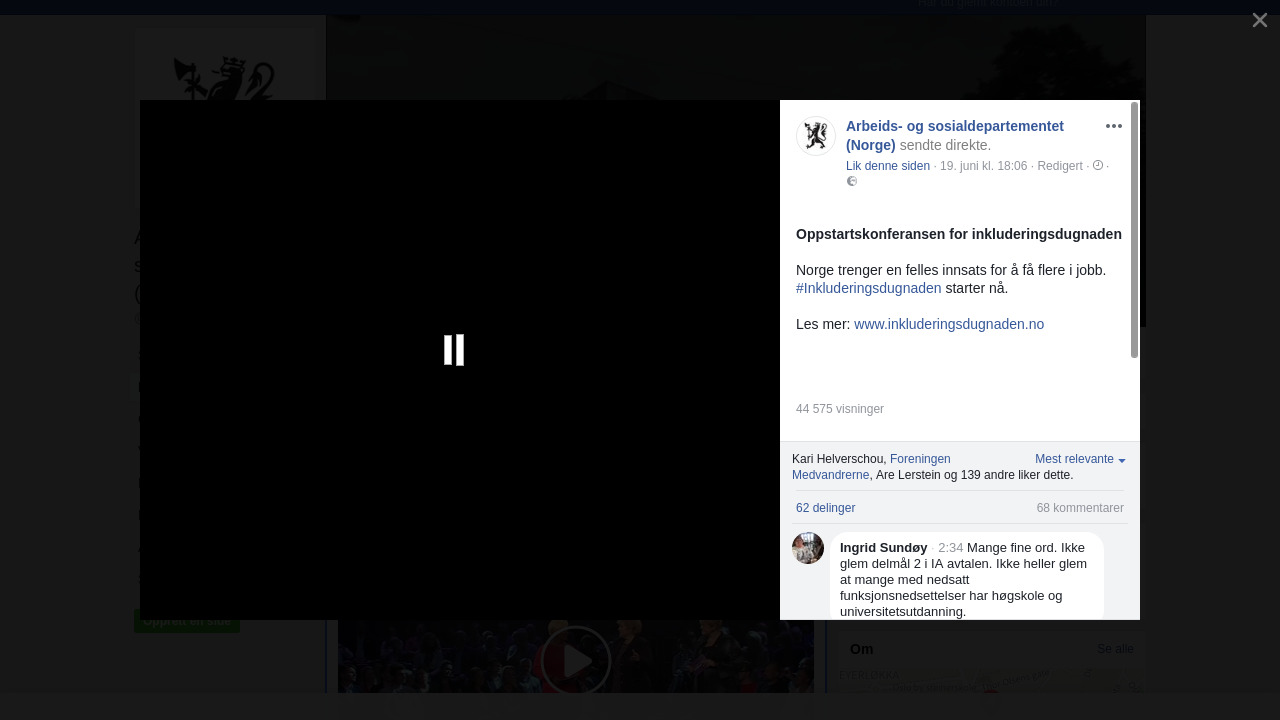Open the 19. juni kl. 18:06 timestamp
Viewport: 1280px width, 720px height.
(x=983, y=166)
